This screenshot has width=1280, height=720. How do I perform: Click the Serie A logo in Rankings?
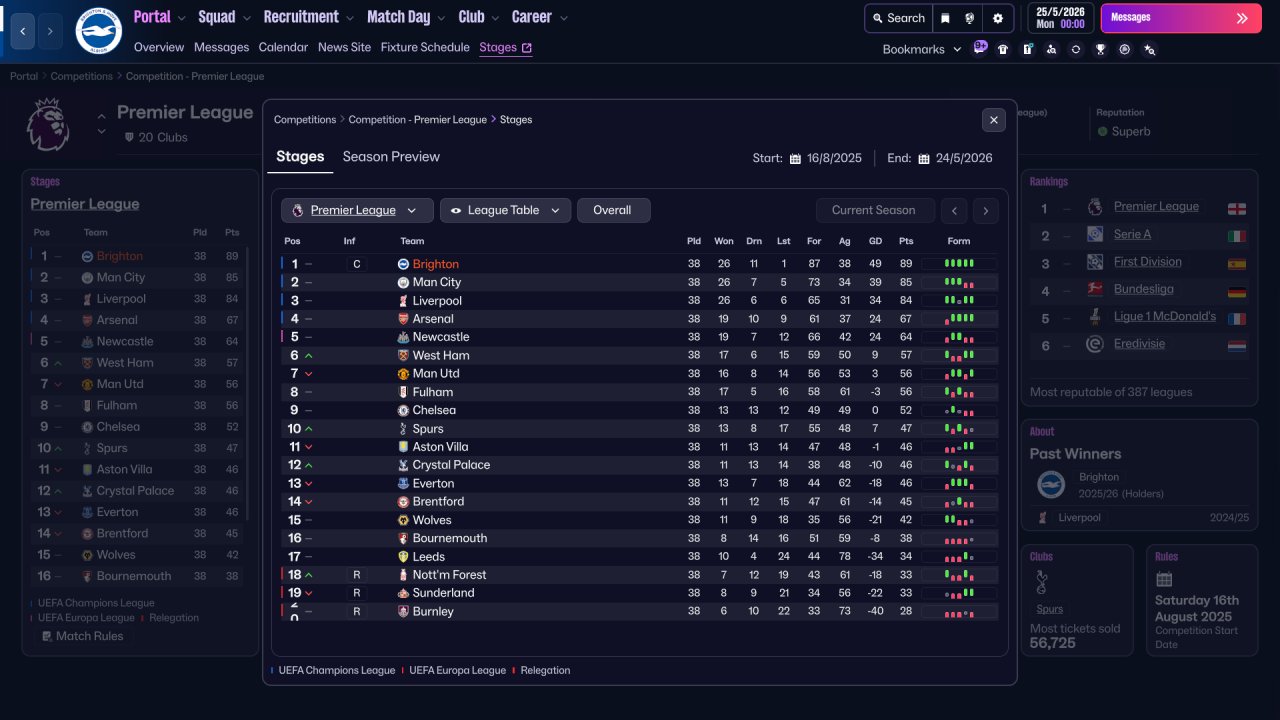tap(1095, 234)
